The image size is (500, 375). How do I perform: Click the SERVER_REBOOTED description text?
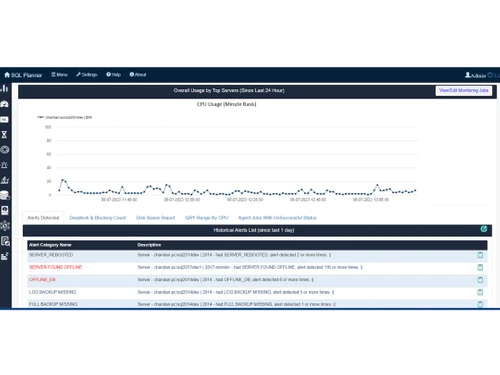pos(234,255)
